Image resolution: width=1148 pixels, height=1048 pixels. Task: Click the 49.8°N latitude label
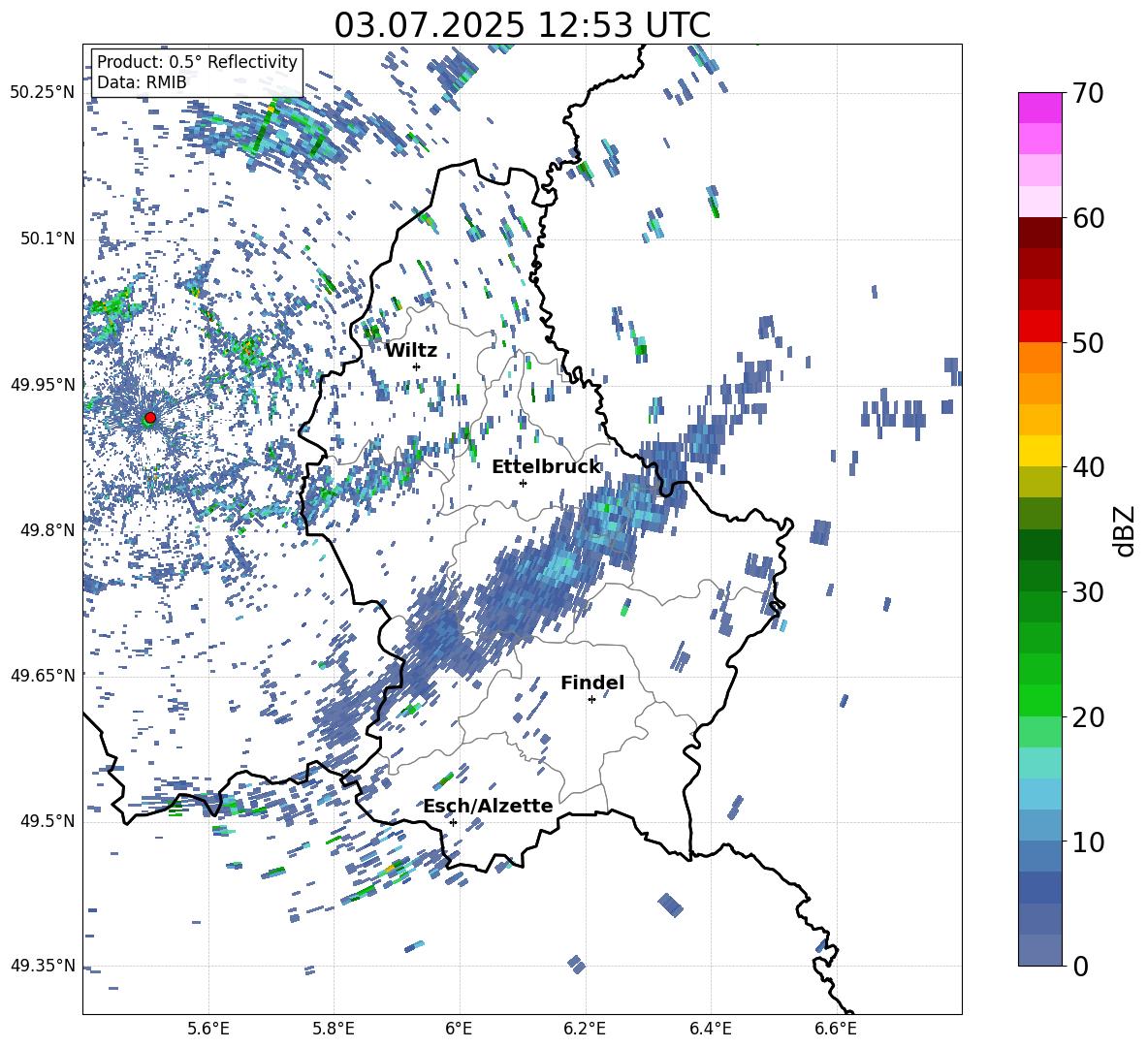pyautogui.click(x=48, y=530)
